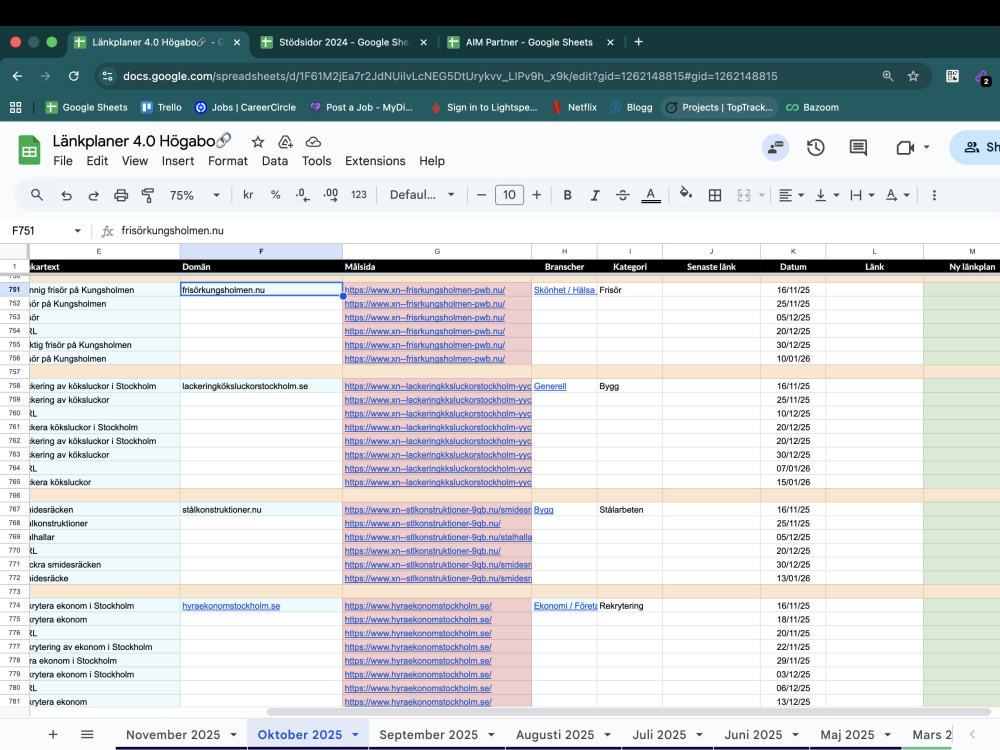
Task: Click the print icon
Action: coord(121,195)
